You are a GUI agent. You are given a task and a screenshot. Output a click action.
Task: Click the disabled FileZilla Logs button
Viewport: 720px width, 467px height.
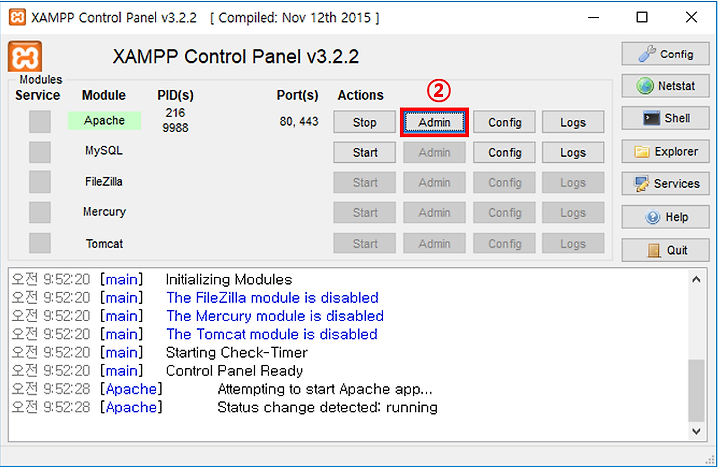573,183
